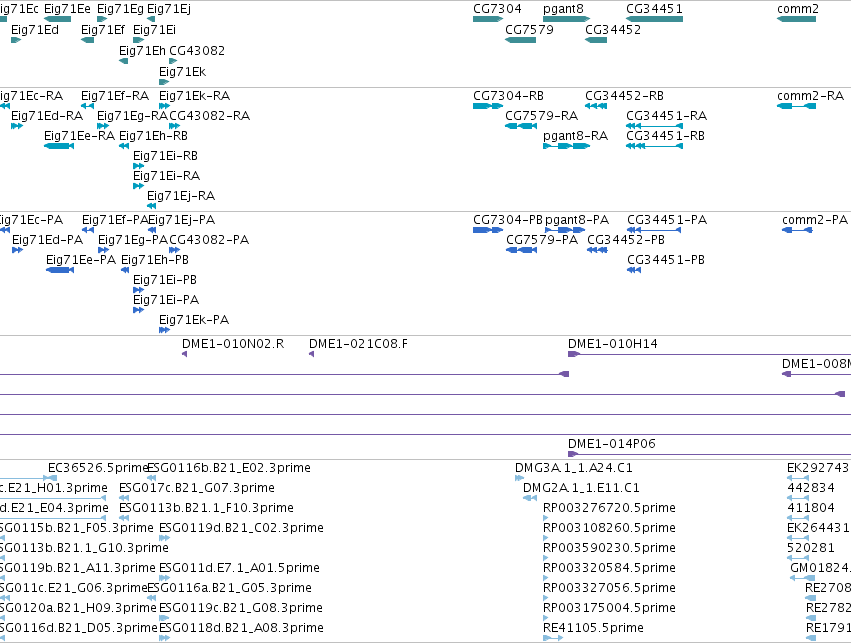
Task: Select the EK264431 EST label
Action: tap(818, 527)
